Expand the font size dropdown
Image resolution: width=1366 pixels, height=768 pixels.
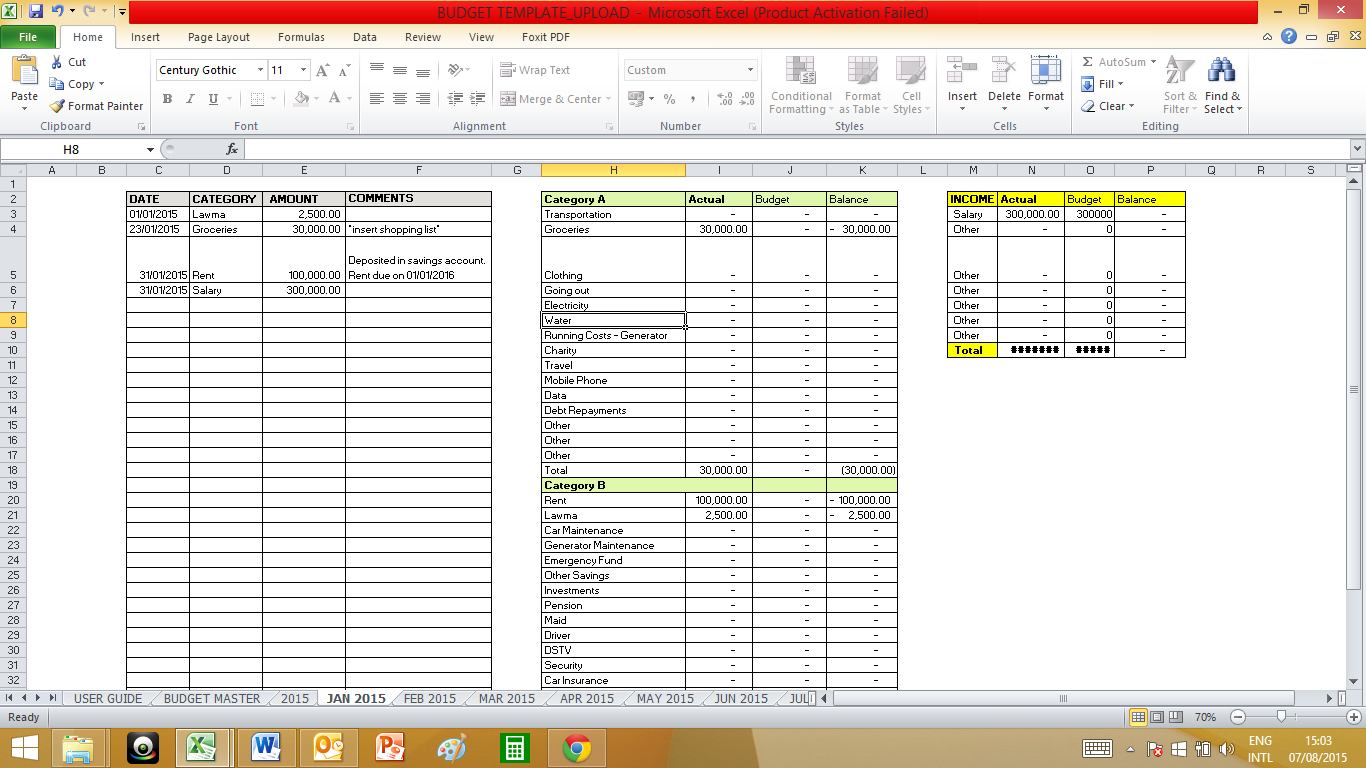point(303,70)
